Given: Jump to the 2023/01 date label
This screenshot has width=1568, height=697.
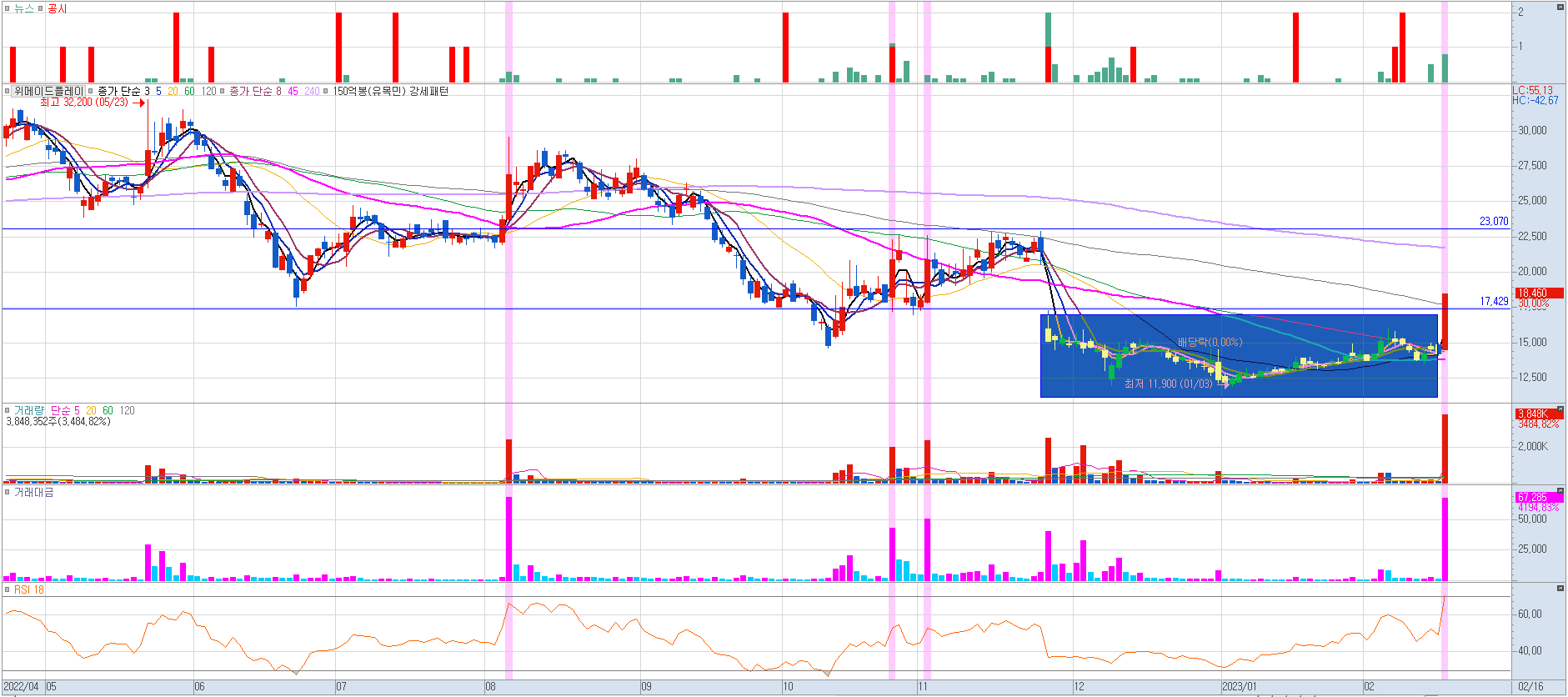Looking at the screenshot, I should [1239, 687].
